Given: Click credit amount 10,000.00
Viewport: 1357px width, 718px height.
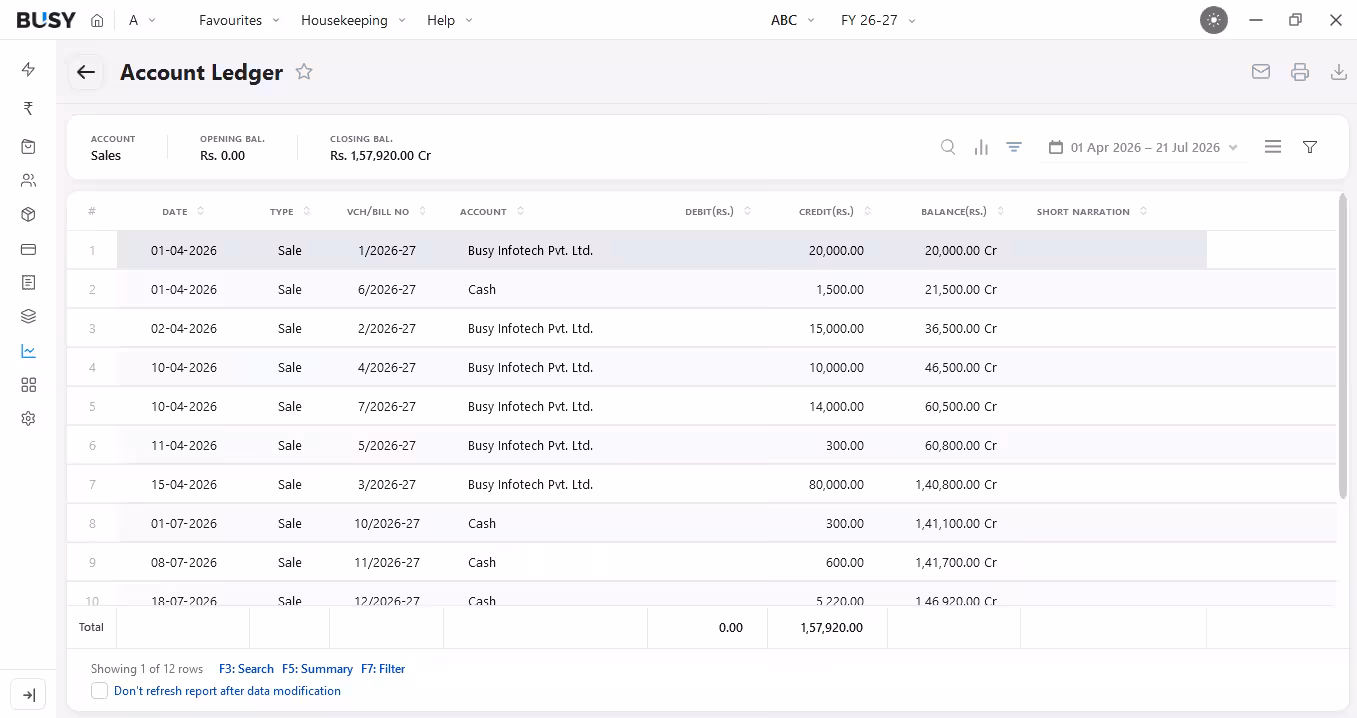Looking at the screenshot, I should point(836,368).
